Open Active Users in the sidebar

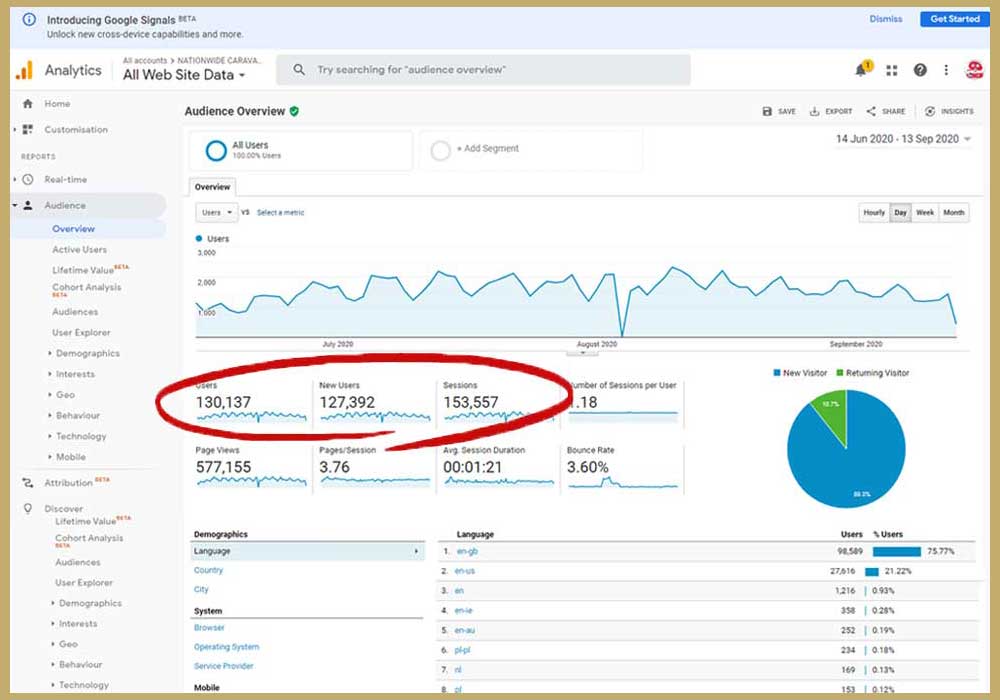79,250
